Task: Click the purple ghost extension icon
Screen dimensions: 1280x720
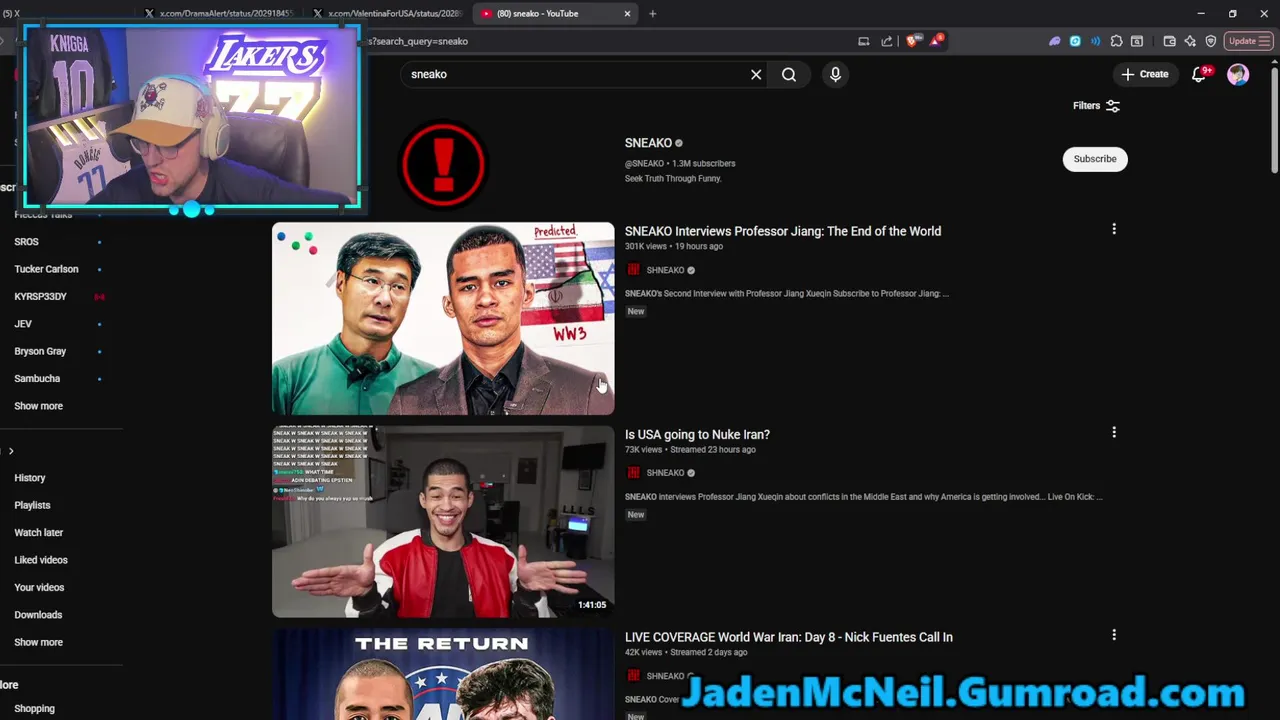Action: pyautogui.click(x=1054, y=41)
